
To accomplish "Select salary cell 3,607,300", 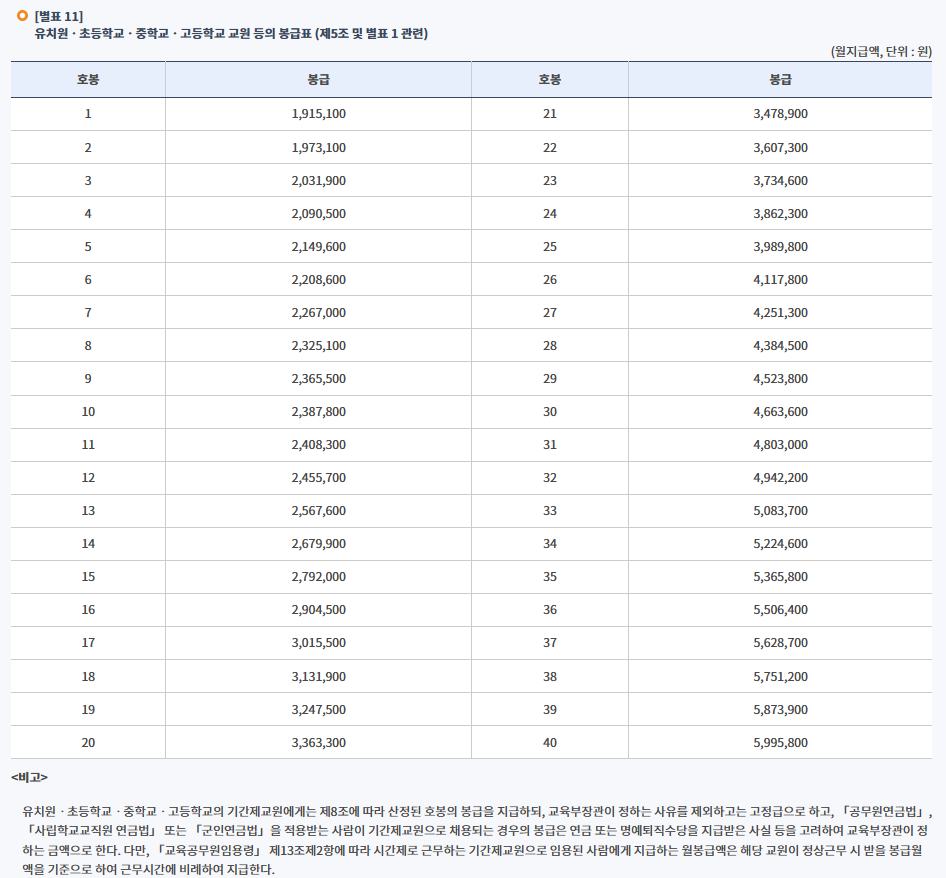I will [780, 147].
